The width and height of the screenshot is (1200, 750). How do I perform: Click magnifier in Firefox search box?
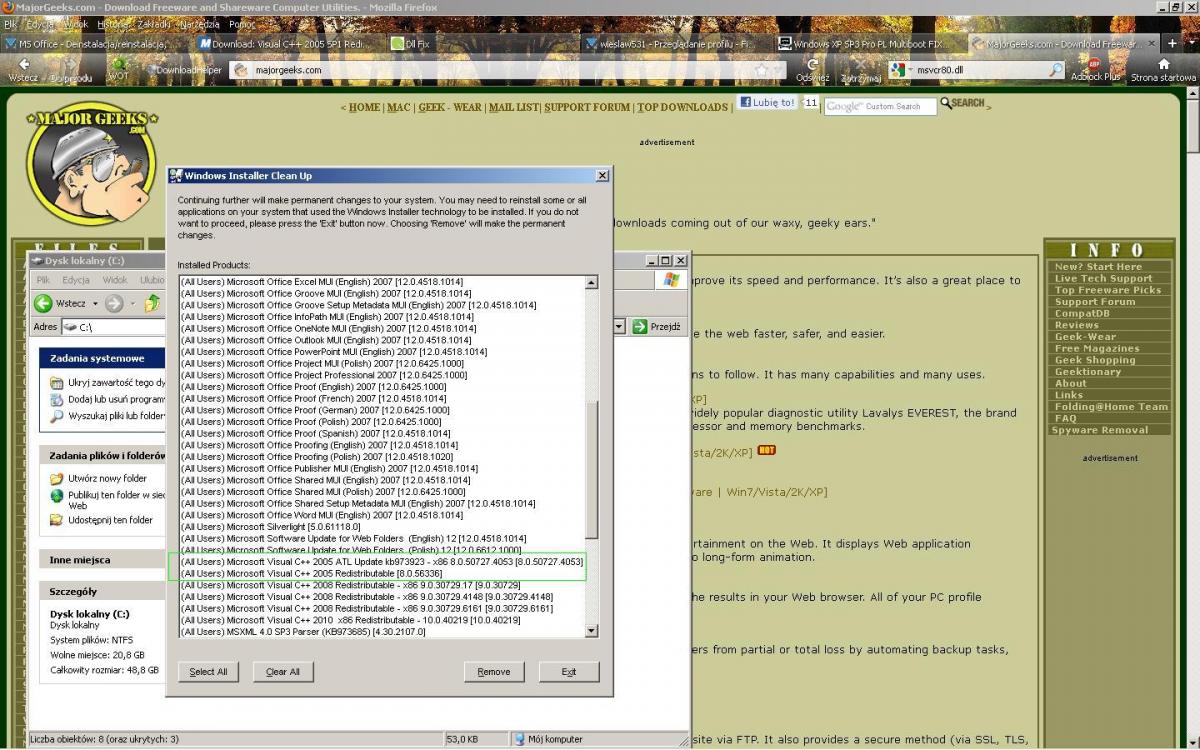click(x=1055, y=70)
